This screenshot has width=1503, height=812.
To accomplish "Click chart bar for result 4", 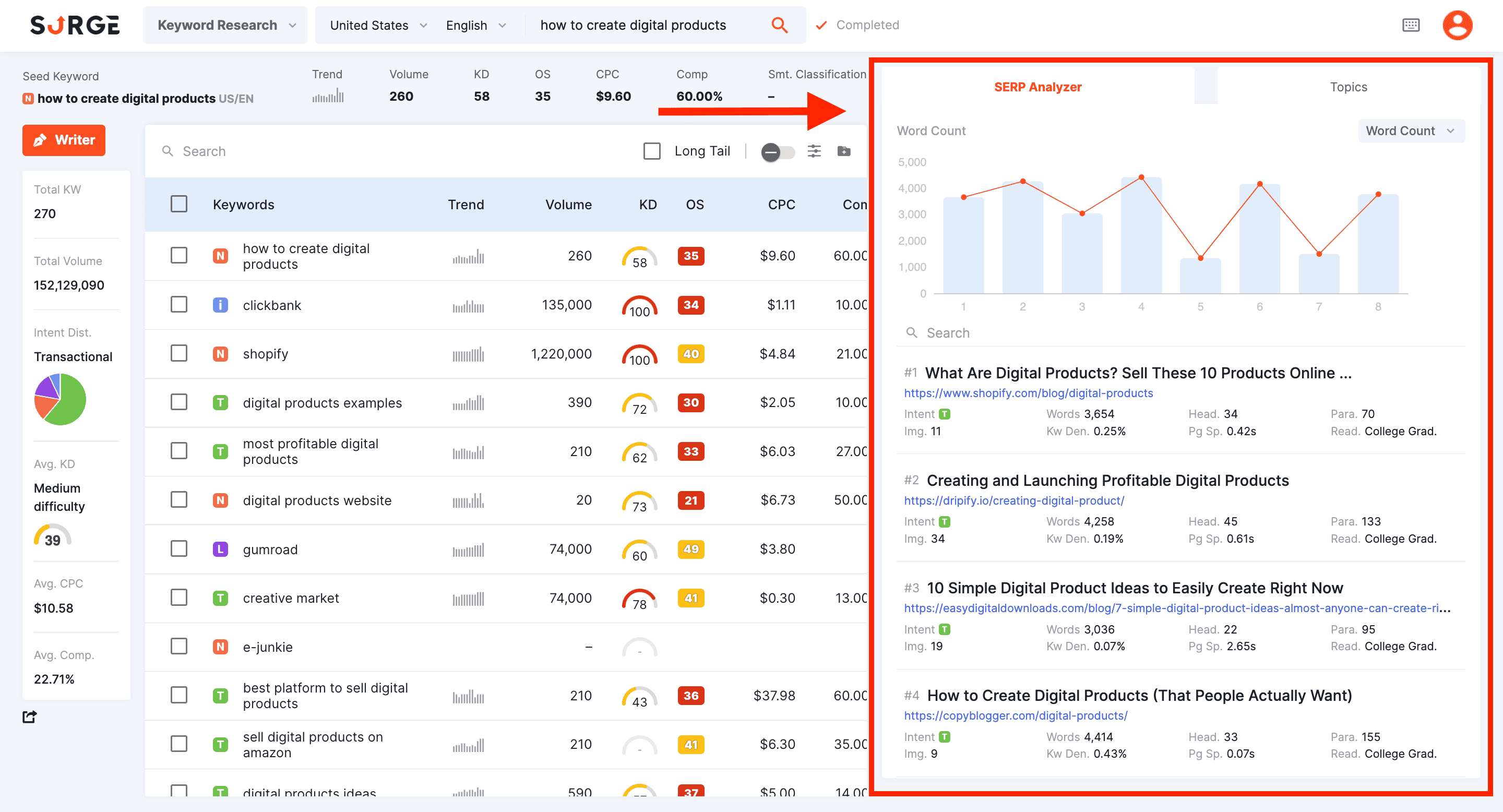I will [x=1141, y=235].
